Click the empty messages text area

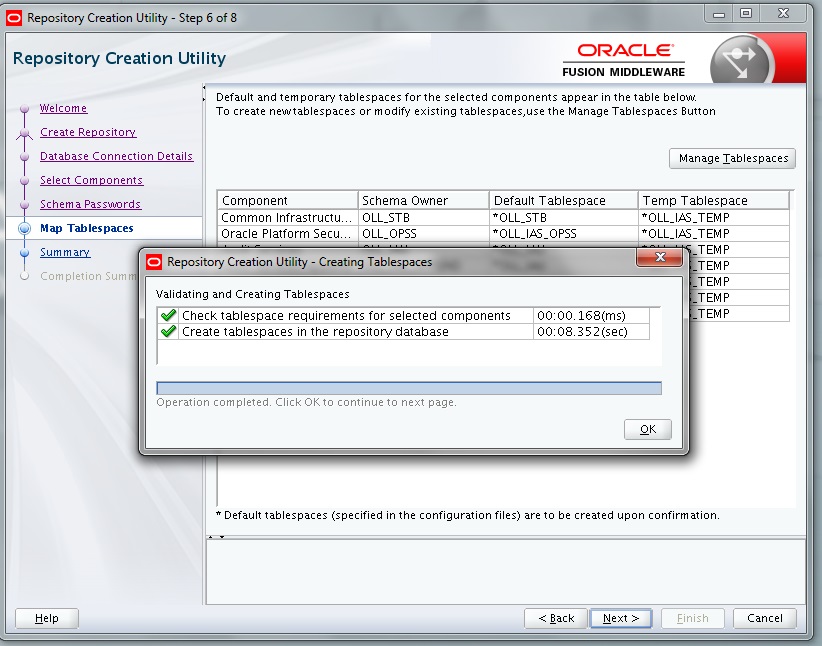click(505, 572)
